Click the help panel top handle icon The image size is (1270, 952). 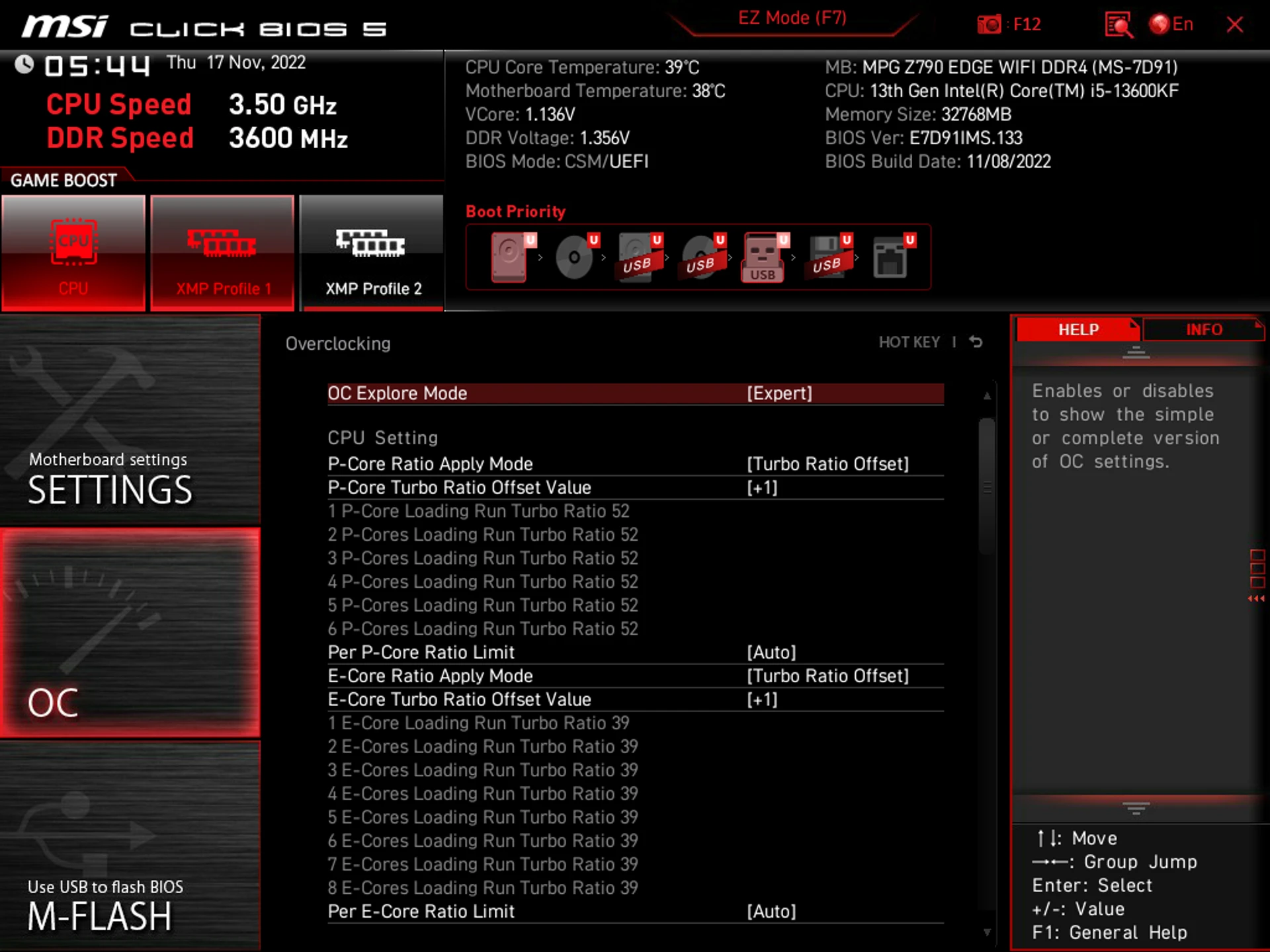tap(1136, 352)
